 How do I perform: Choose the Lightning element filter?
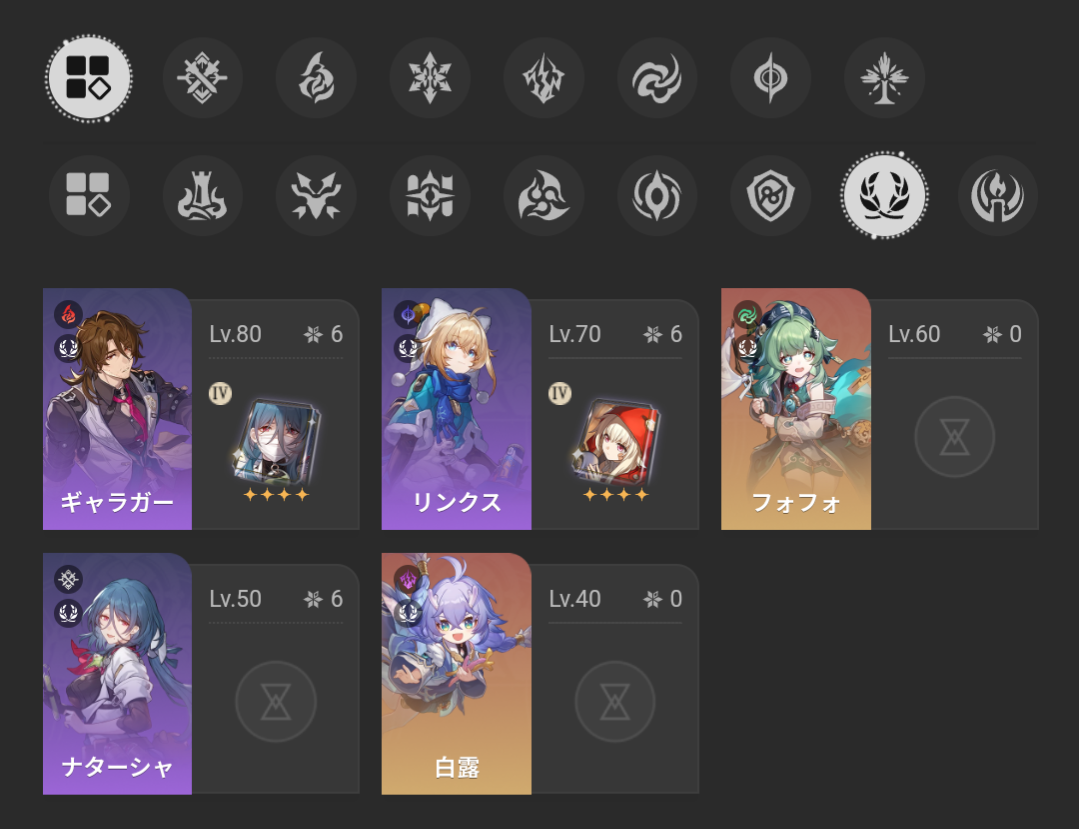[x=544, y=78]
